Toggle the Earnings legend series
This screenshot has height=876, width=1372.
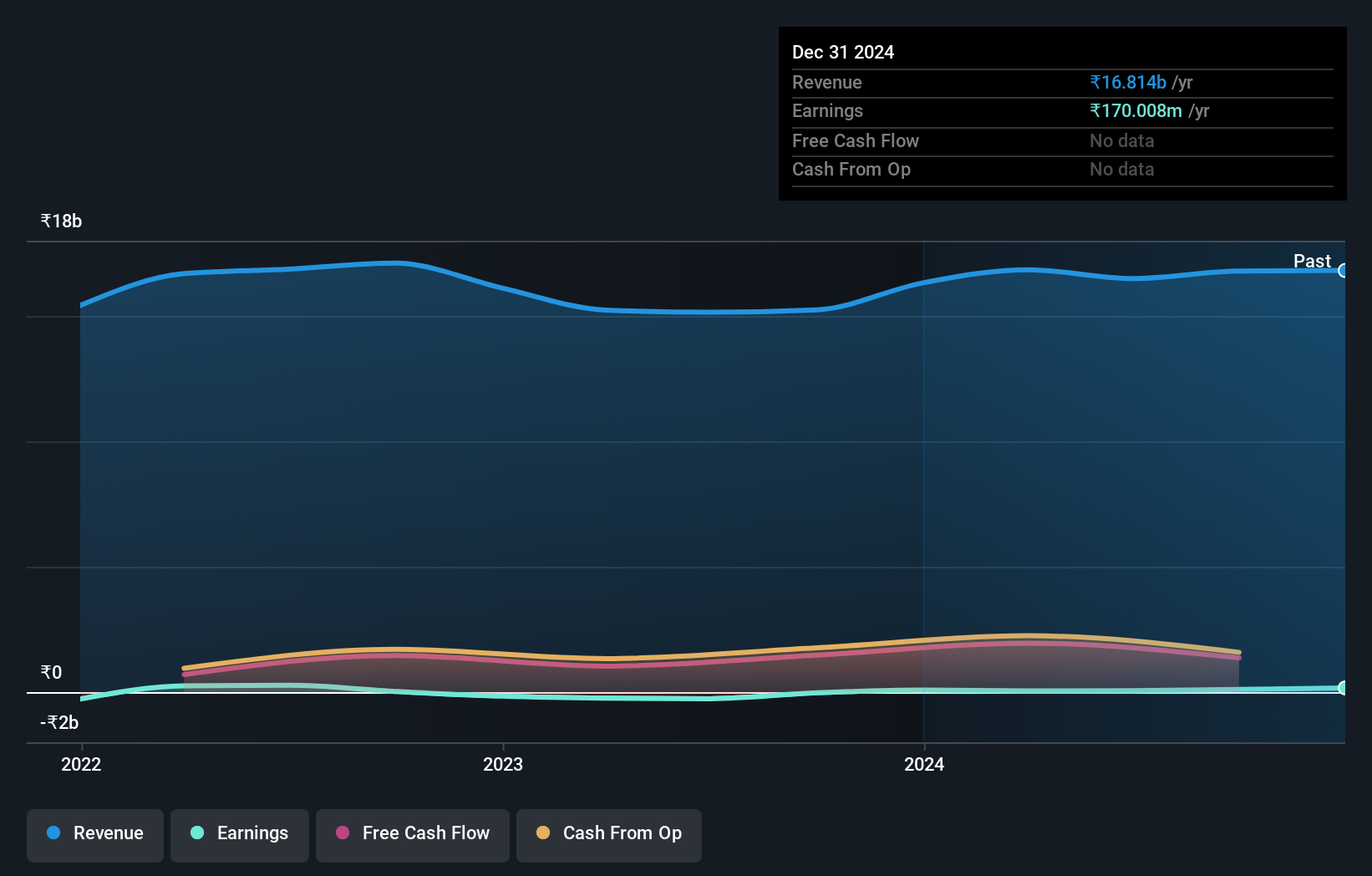tap(240, 835)
